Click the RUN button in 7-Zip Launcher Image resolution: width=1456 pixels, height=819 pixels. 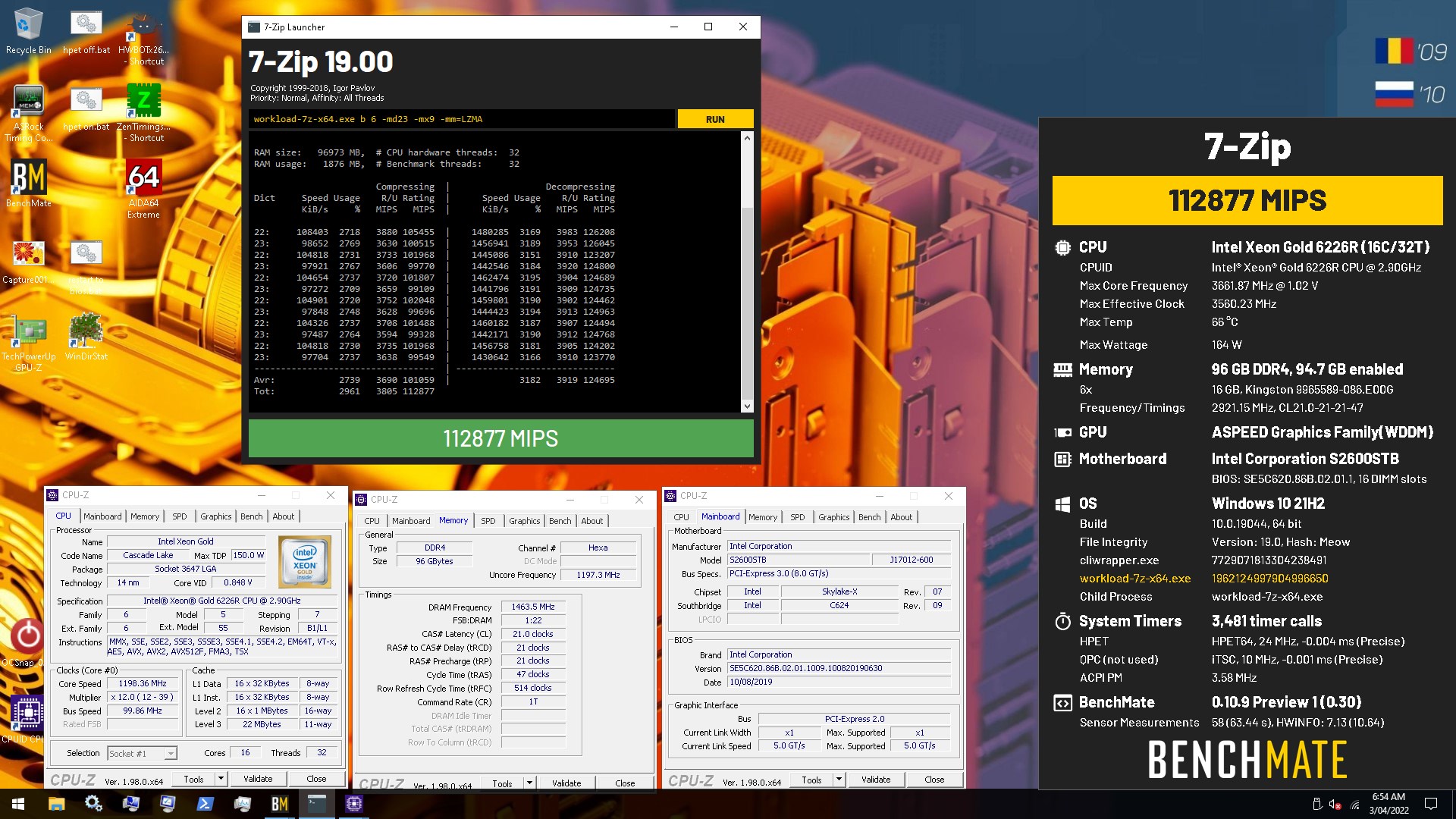click(715, 119)
